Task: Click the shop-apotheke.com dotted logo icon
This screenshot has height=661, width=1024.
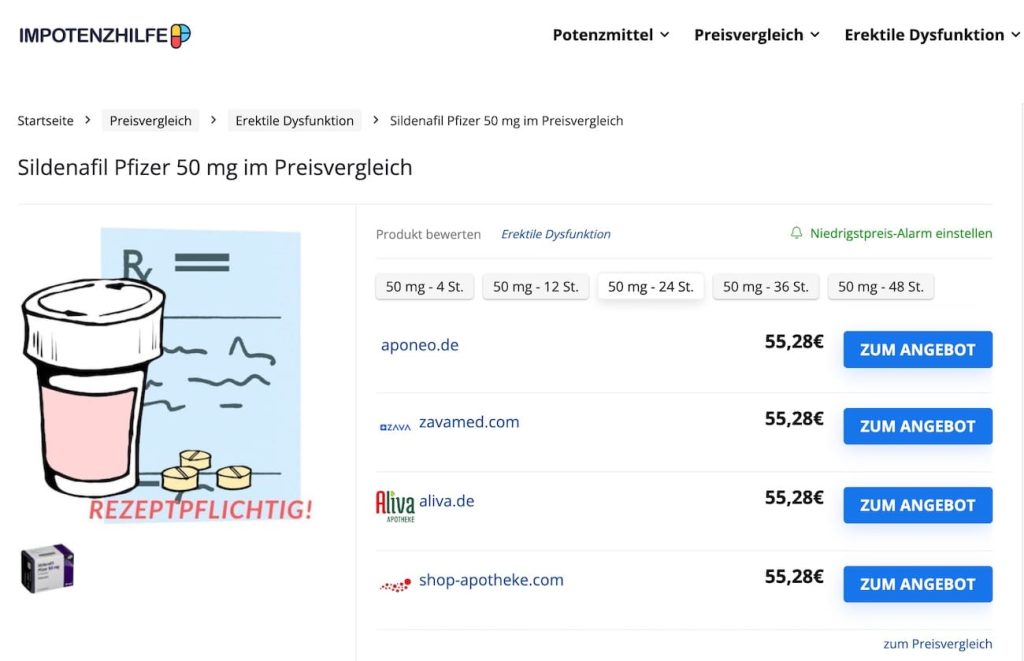Action: 394,582
